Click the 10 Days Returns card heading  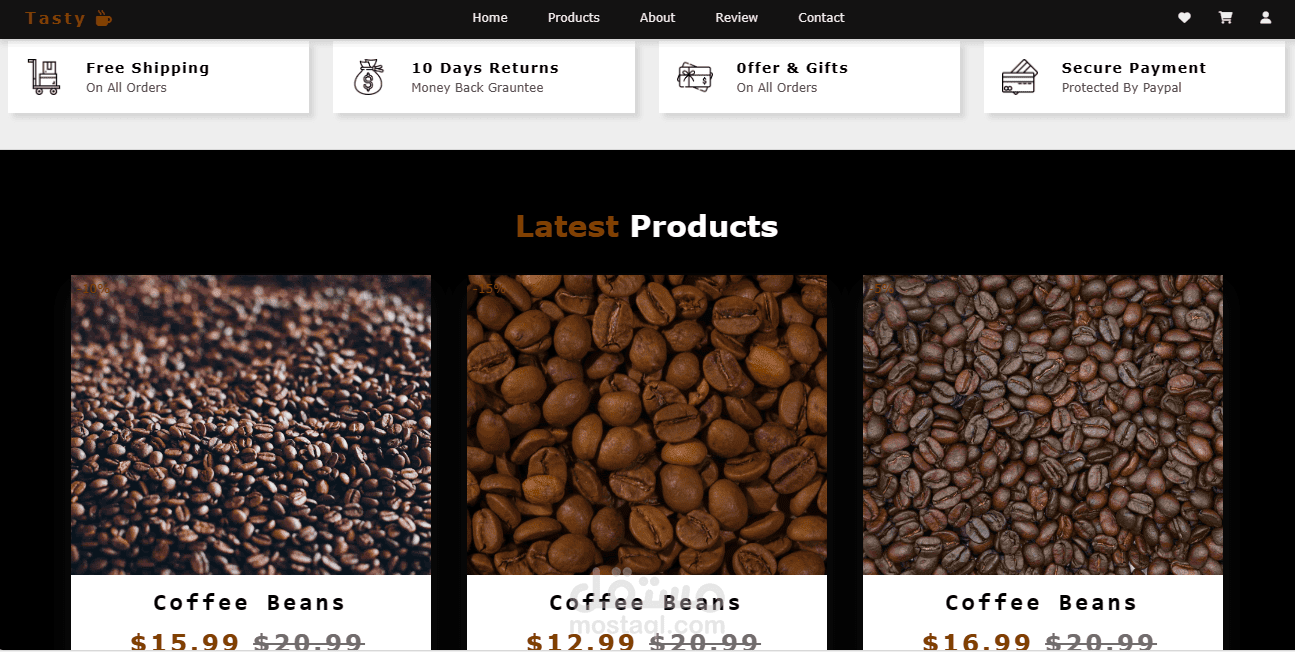[485, 68]
